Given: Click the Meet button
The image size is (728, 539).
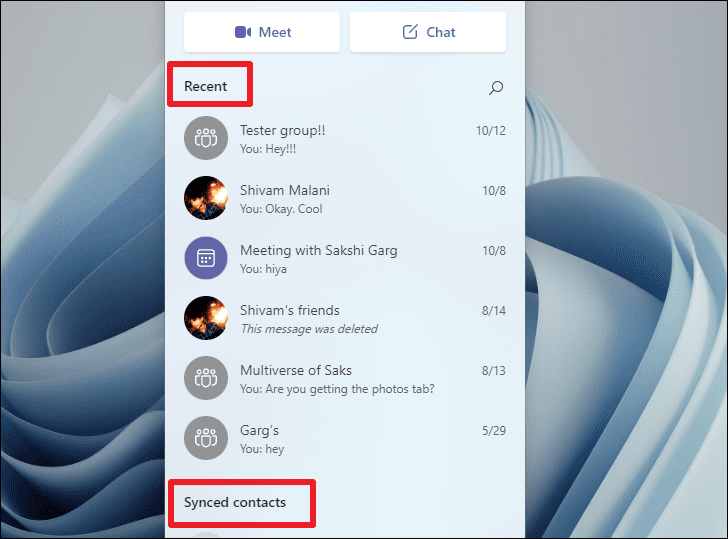Looking at the screenshot, I should 262,32.
